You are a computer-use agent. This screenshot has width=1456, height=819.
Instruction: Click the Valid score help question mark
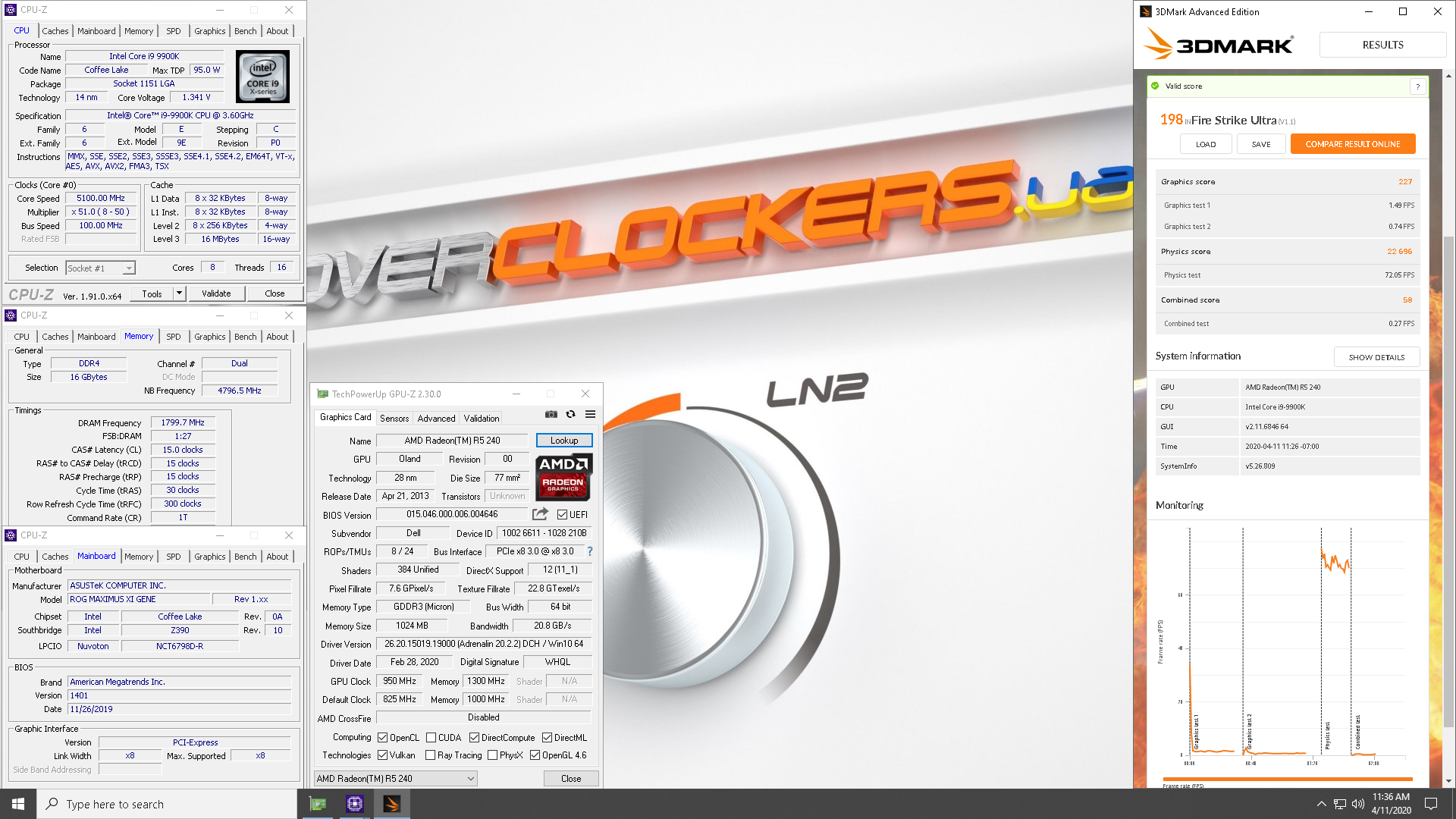[1417, 86]
